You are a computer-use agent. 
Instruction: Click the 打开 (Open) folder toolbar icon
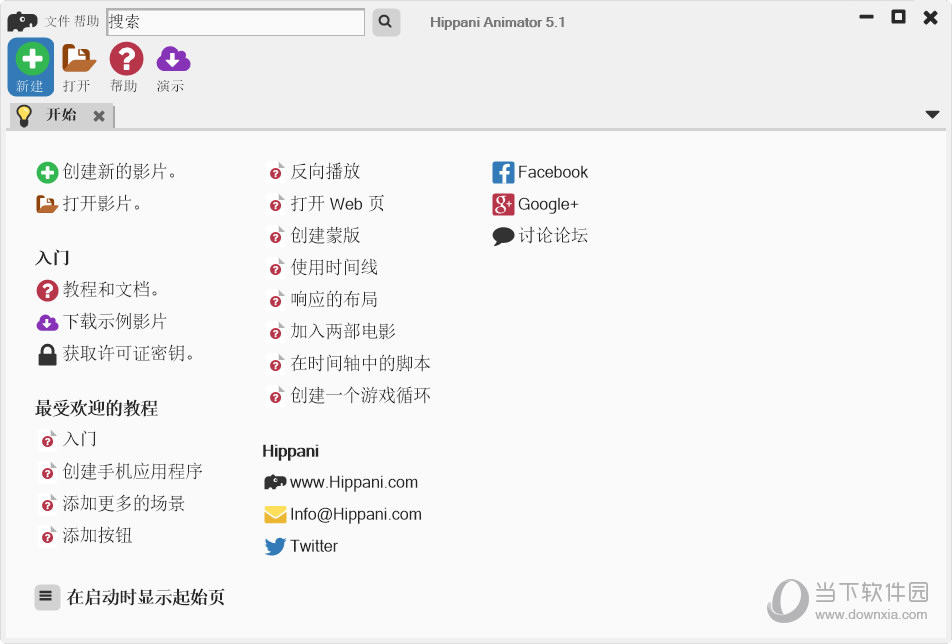tap(78, 59)
